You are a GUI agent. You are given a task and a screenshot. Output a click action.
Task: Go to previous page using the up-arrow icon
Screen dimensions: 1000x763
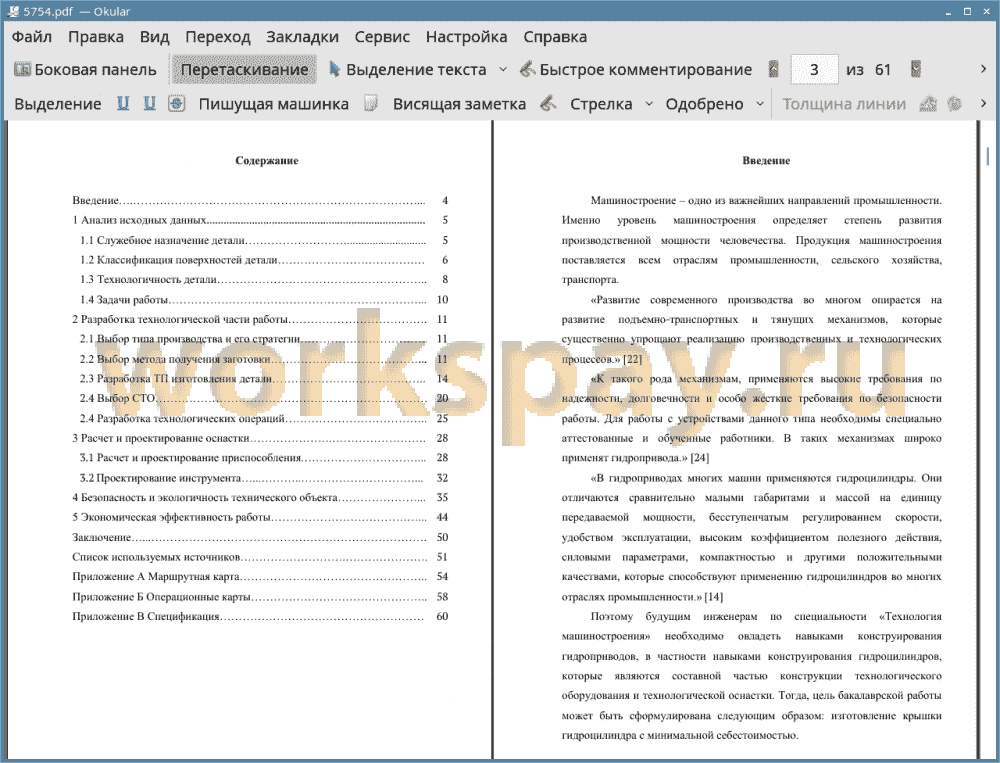pos(774,69)
